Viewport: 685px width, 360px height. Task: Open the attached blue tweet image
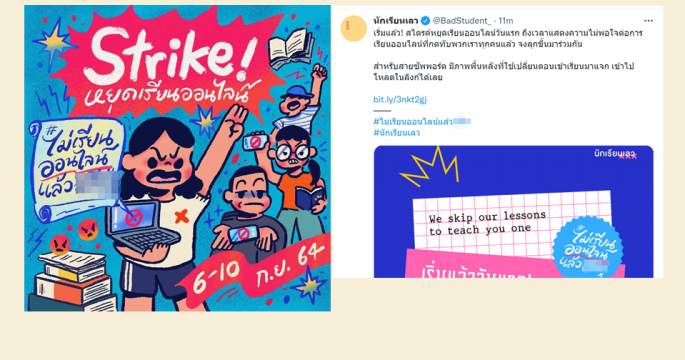514,211
